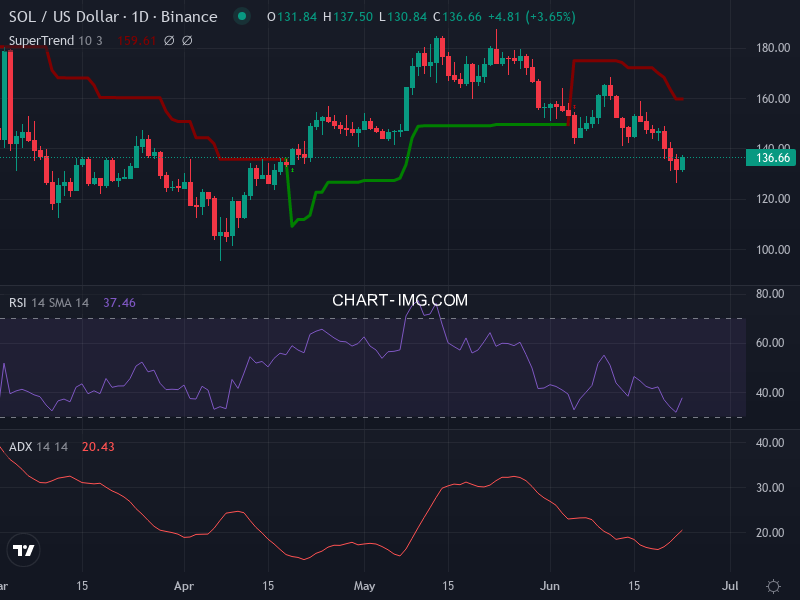Screen dimensions: 800x600
Task: Click RSI value 37.46
Action: coord(119,303)
